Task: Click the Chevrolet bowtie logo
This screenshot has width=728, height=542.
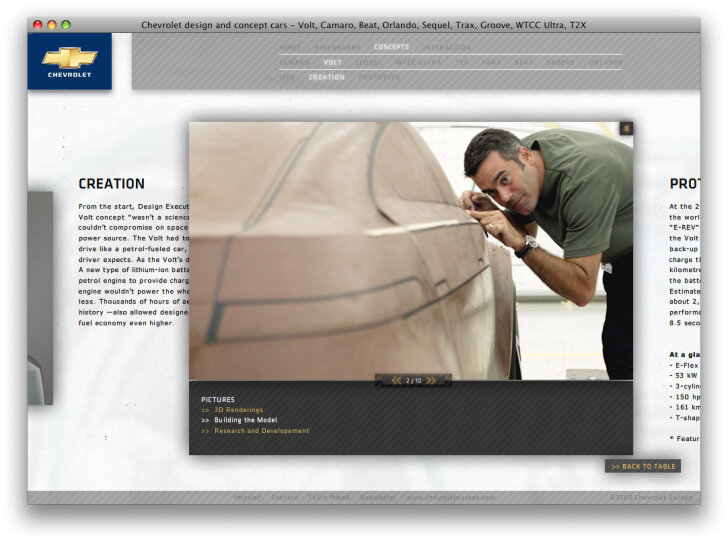Action: click(69, 60)
